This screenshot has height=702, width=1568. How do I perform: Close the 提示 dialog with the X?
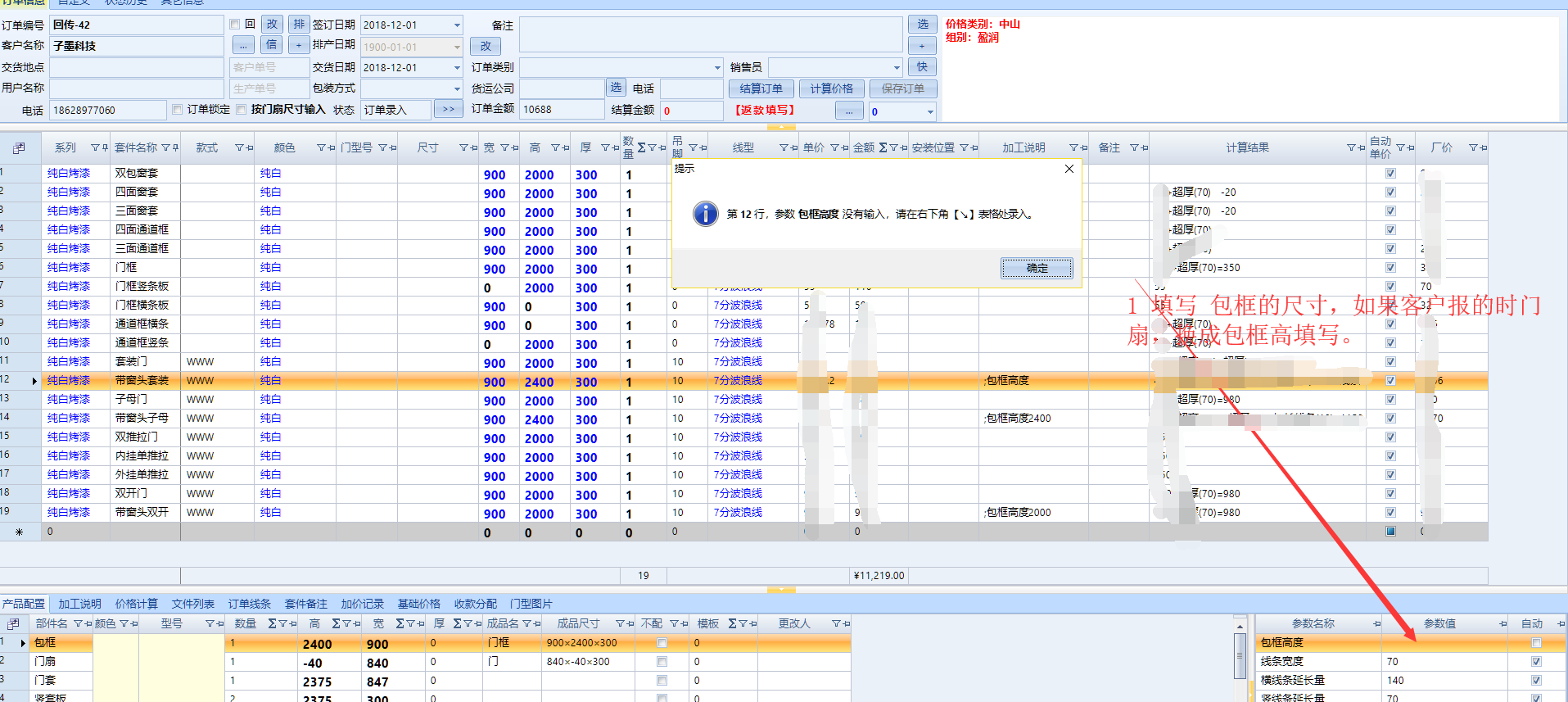pyautogui.click(x=1069, y=169)
